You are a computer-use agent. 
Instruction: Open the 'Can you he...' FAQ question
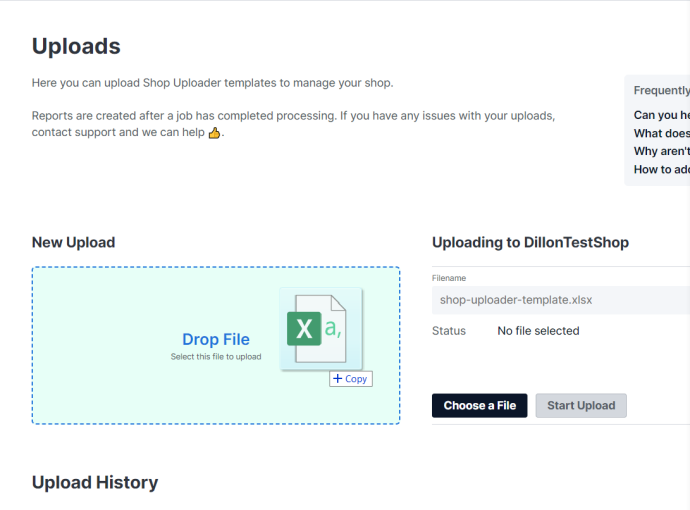point(661,115)
